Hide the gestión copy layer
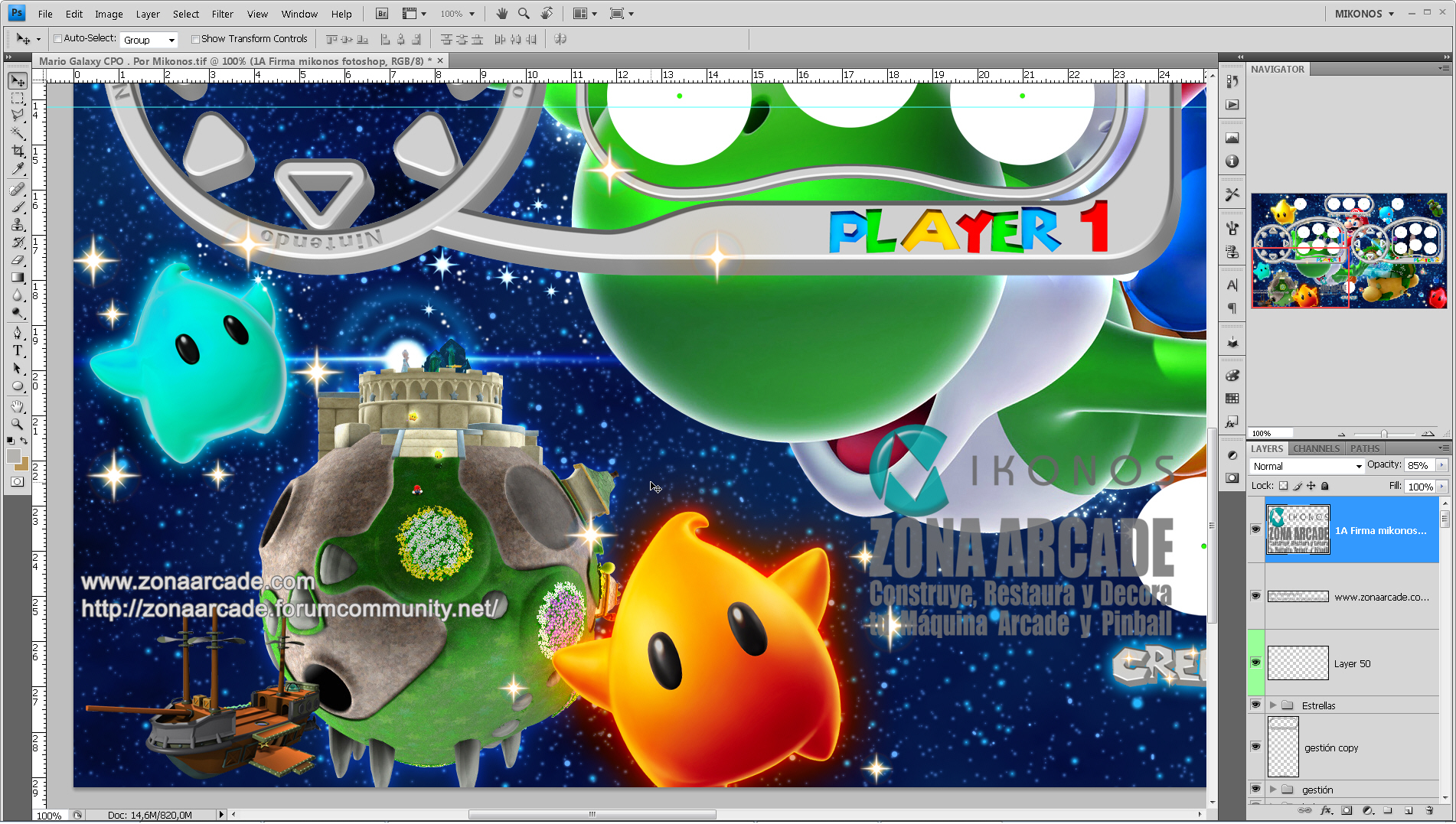The height and width of the screenshot is (824, 1456). (1255, 746)
